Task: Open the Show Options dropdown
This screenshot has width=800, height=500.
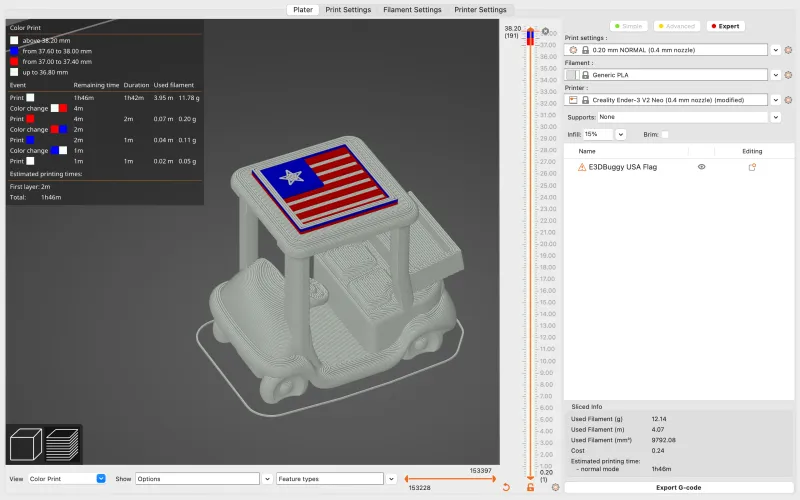Action: 267,479
